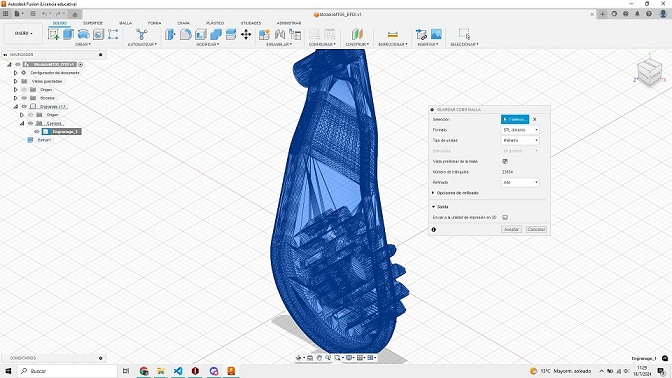The height and width of the screenshot is (378, 672).
Task: Click the Joint icon in Ensamblar
Action: tap(280, 34)
